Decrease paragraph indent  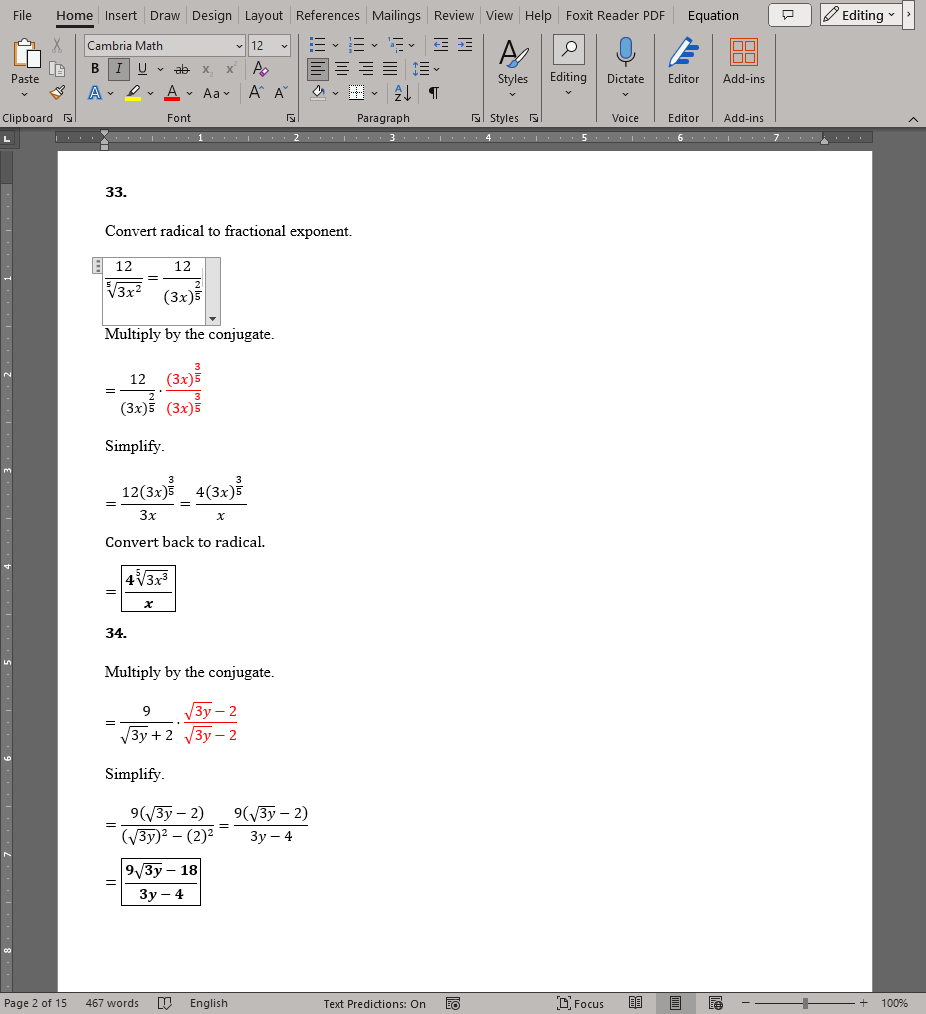click(440, 45)
